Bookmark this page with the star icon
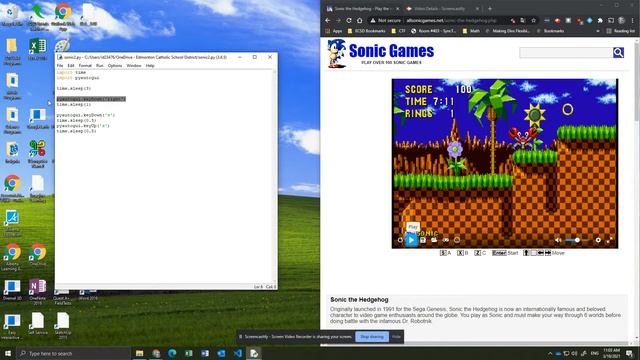Image resolution: width=640 pixels, height=360 pixels. 533,20
